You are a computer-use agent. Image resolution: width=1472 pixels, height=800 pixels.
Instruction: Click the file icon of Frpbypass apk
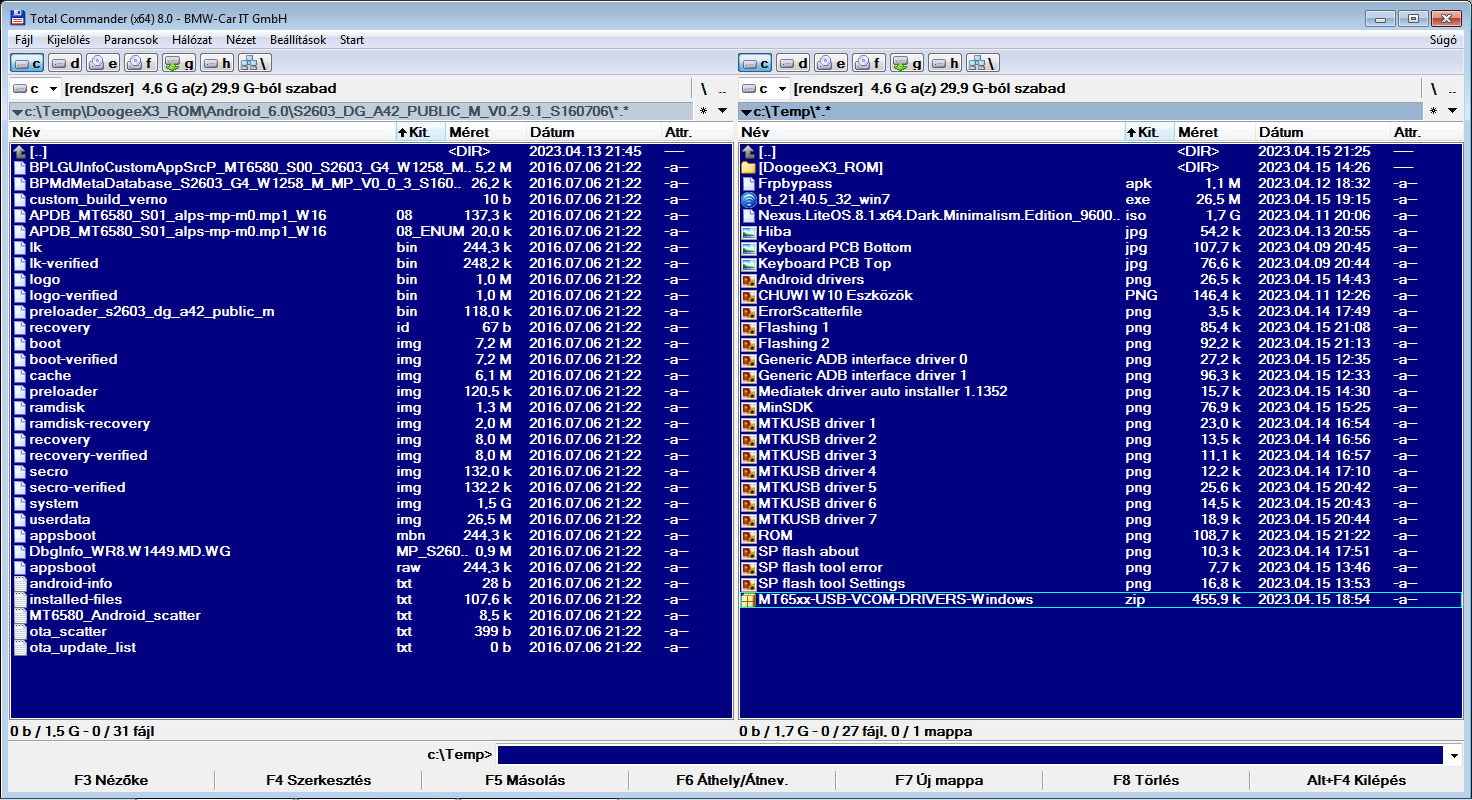[749, 183]
